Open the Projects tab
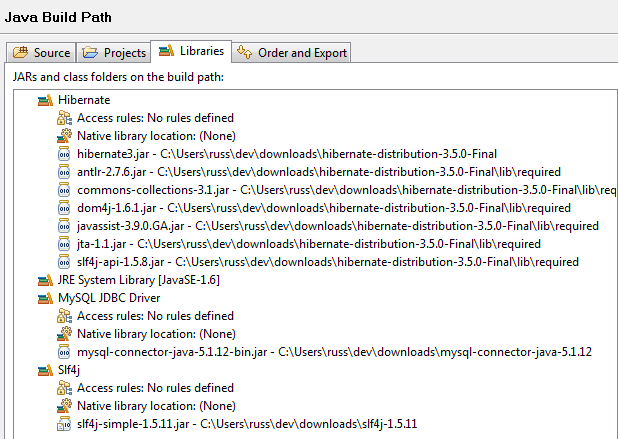The height and width of the screenshot is (439, 618). [114, 52]
